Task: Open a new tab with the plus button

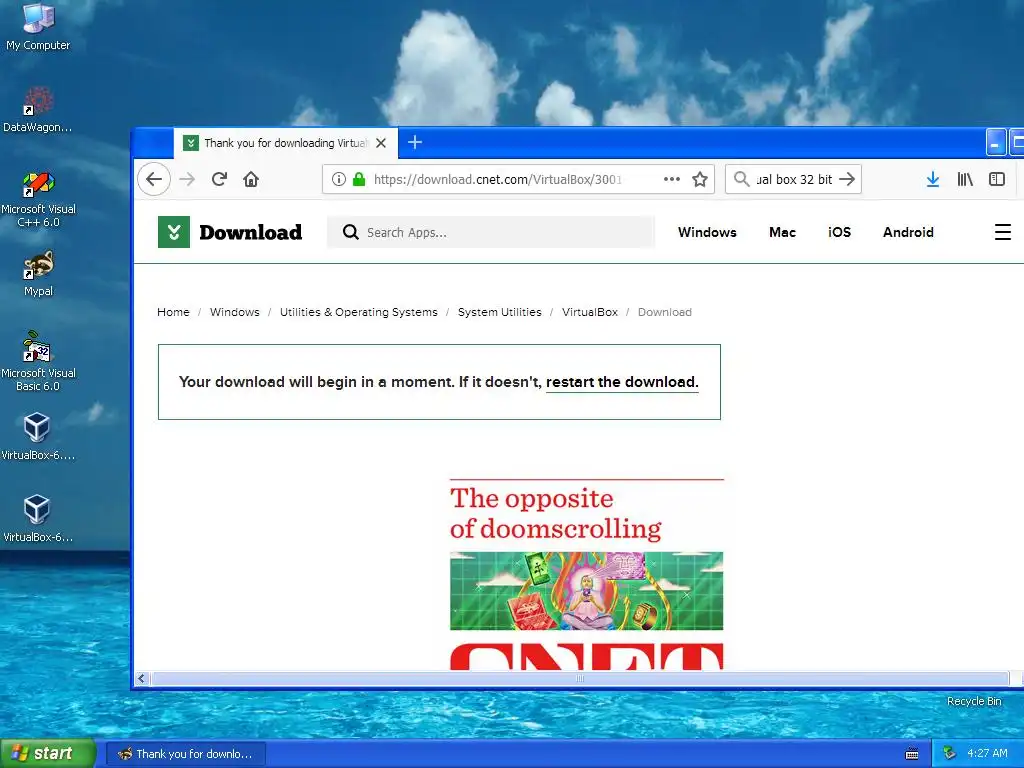Action: [415, 142]
